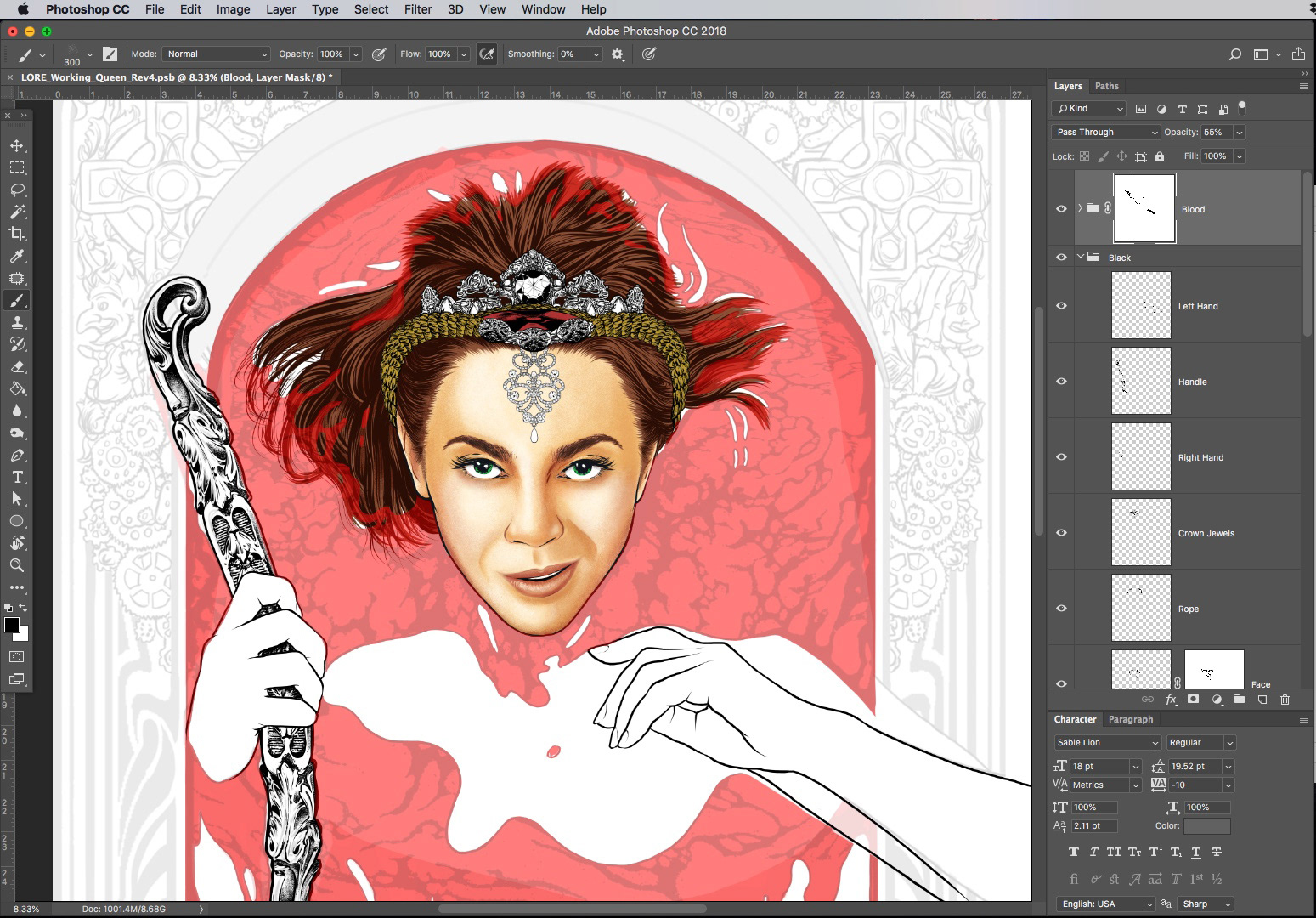
Task: Open the Layer menu
Action: coord(280,9)
